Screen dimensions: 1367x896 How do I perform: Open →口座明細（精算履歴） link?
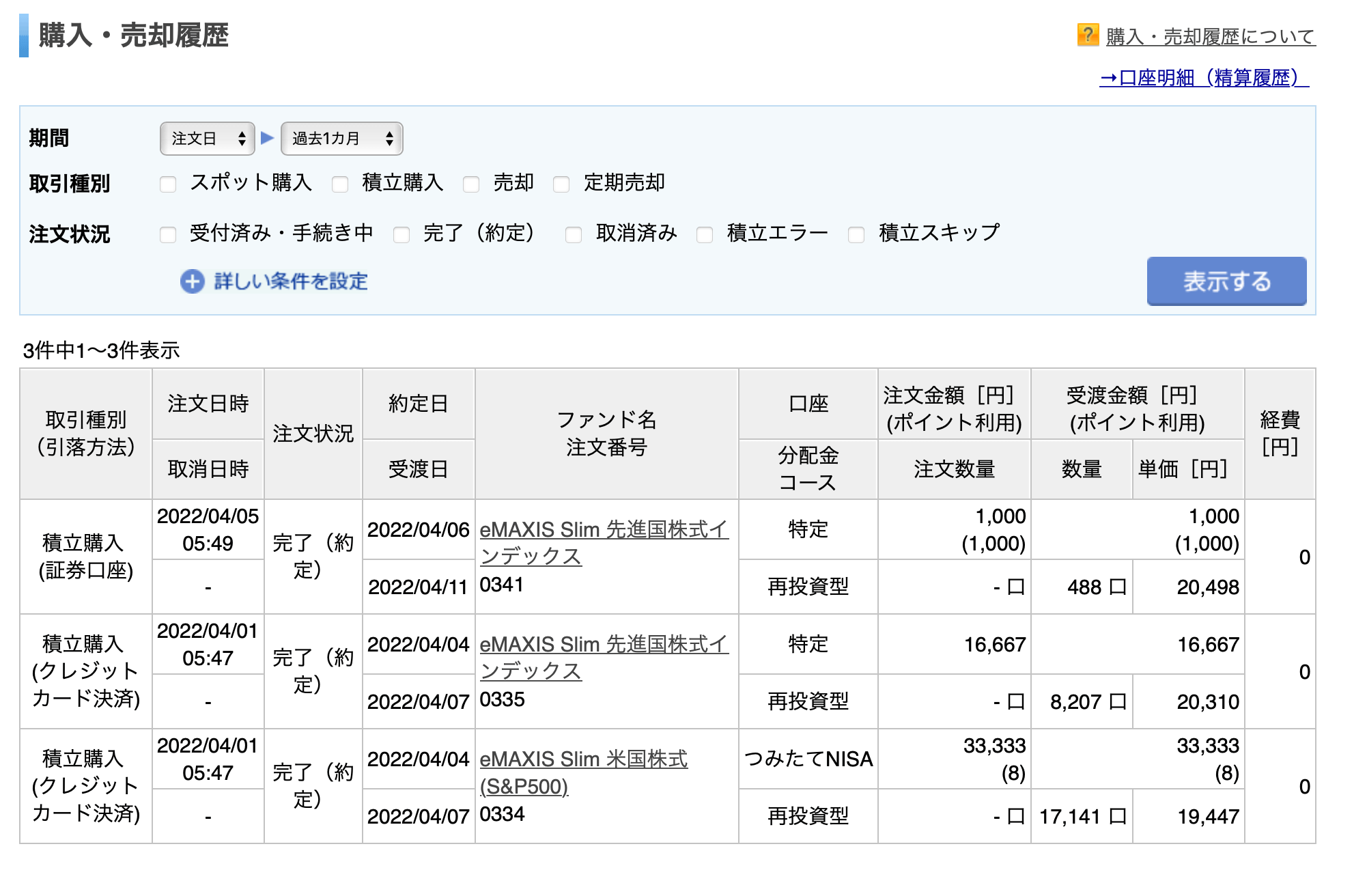1204,78
